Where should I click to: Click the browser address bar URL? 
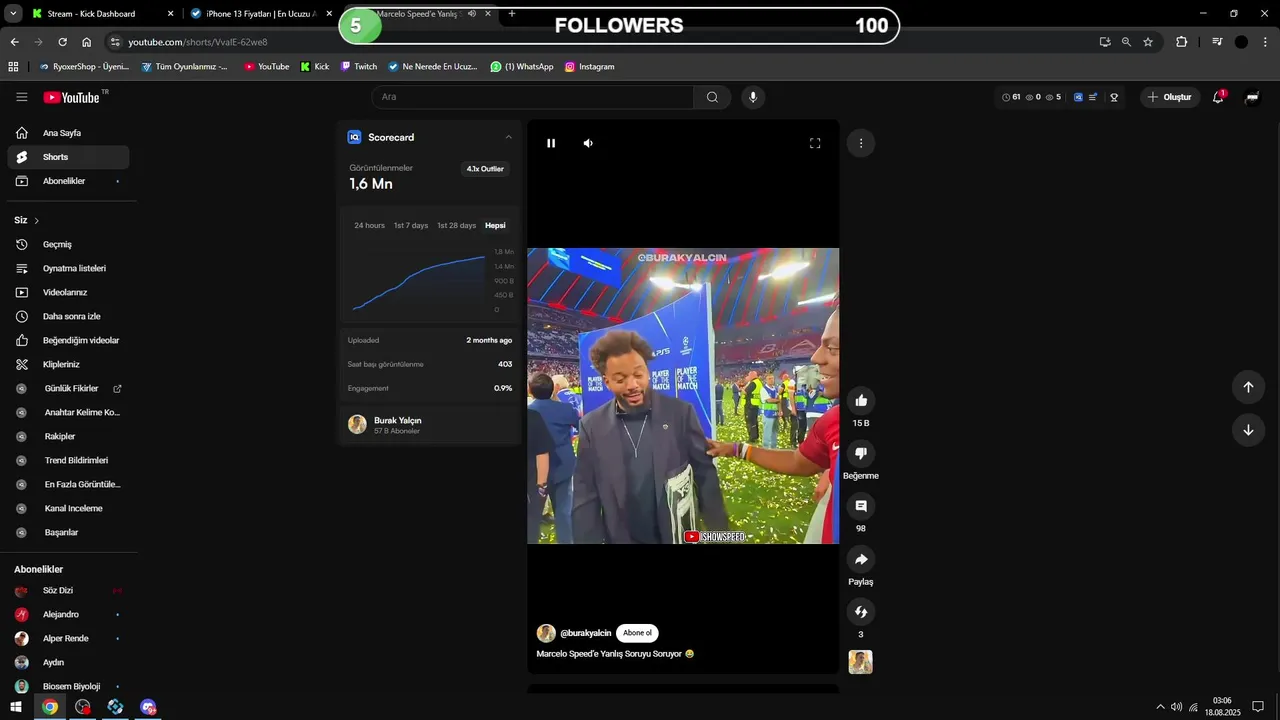[x=198, y=42]
